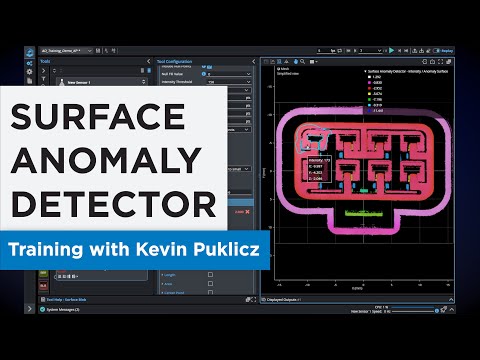The width and height of the screenshot is (480, 360).
Task: Click the GoPxL logo icon at top-left
Action: [30, 52]
